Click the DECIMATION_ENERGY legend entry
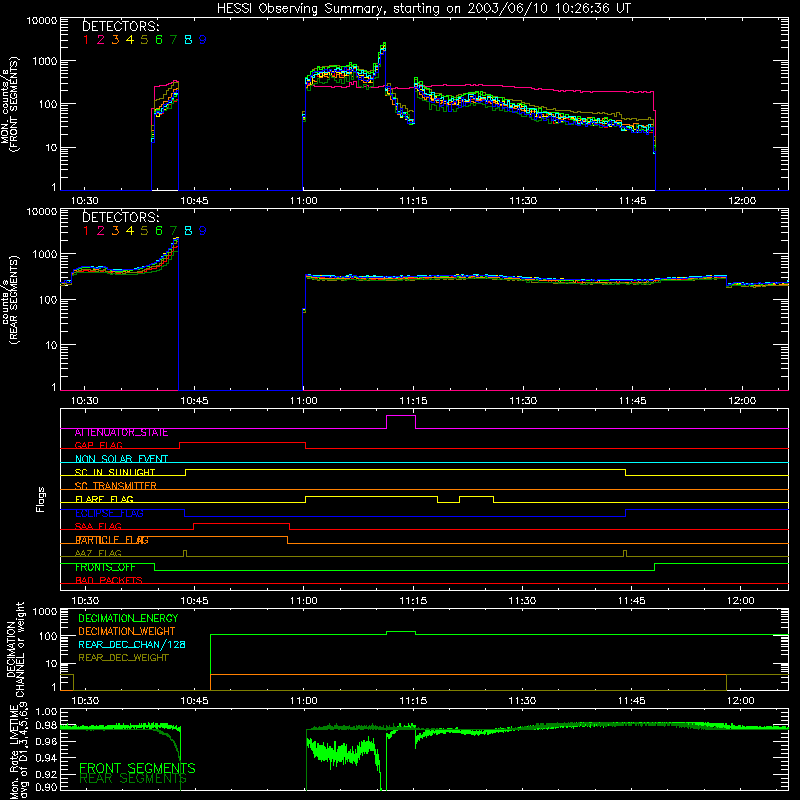Viewport: 800px width, 800px height. 128,618
